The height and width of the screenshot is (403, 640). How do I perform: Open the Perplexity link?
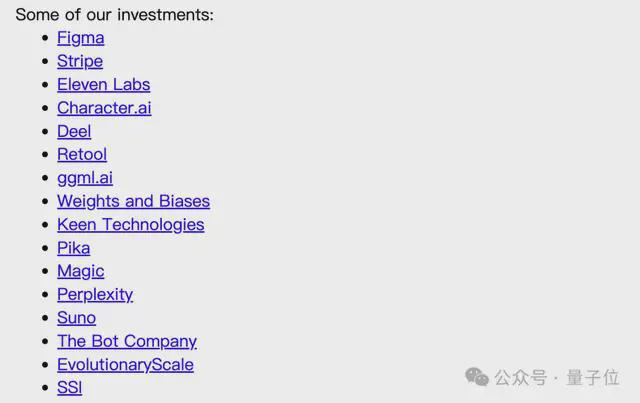[x=95, y=295]
